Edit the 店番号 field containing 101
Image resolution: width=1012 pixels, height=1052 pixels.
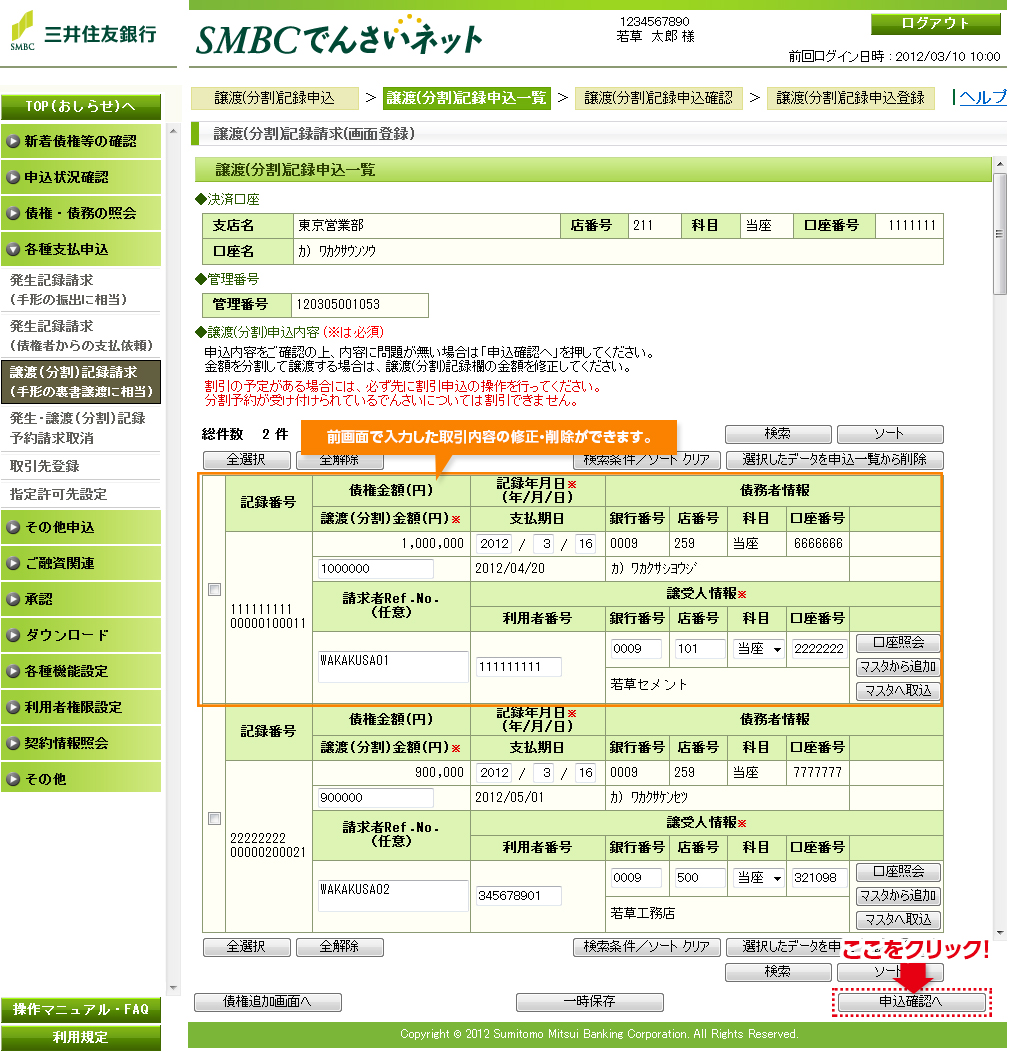pos(700,649)
